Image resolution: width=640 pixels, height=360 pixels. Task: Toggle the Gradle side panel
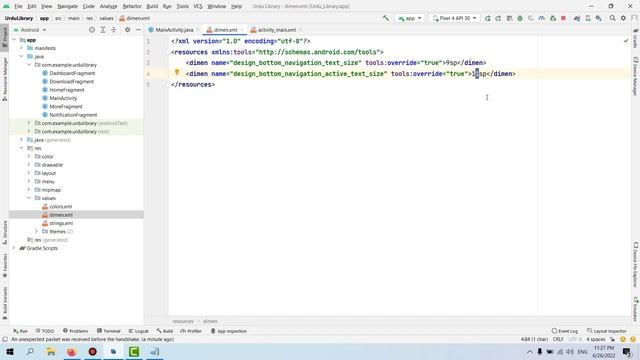point(636,39)
